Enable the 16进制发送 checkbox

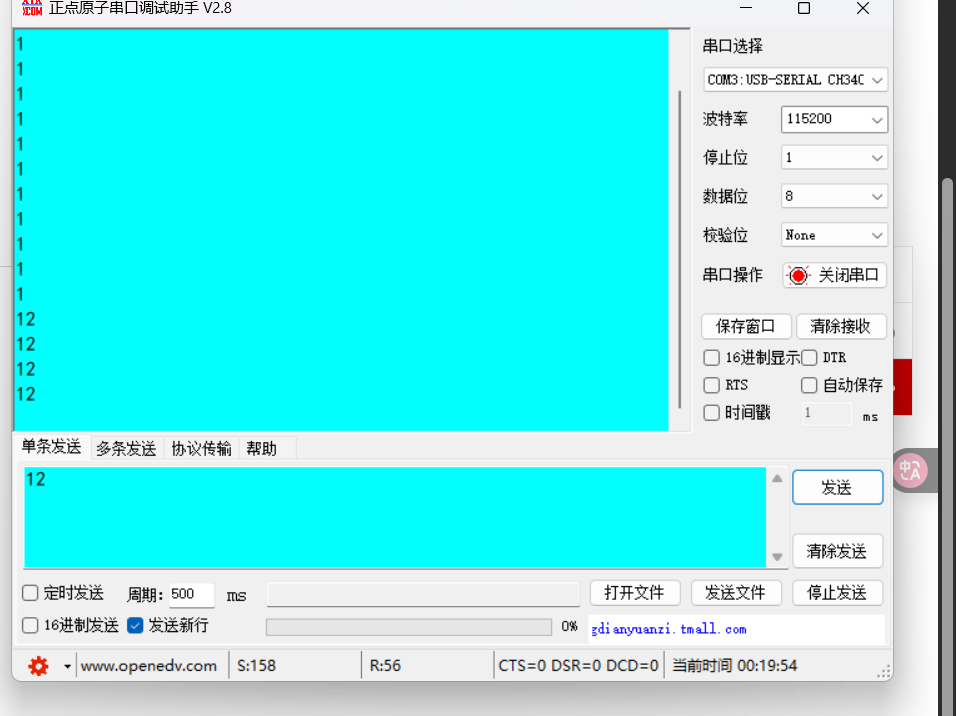30,625
